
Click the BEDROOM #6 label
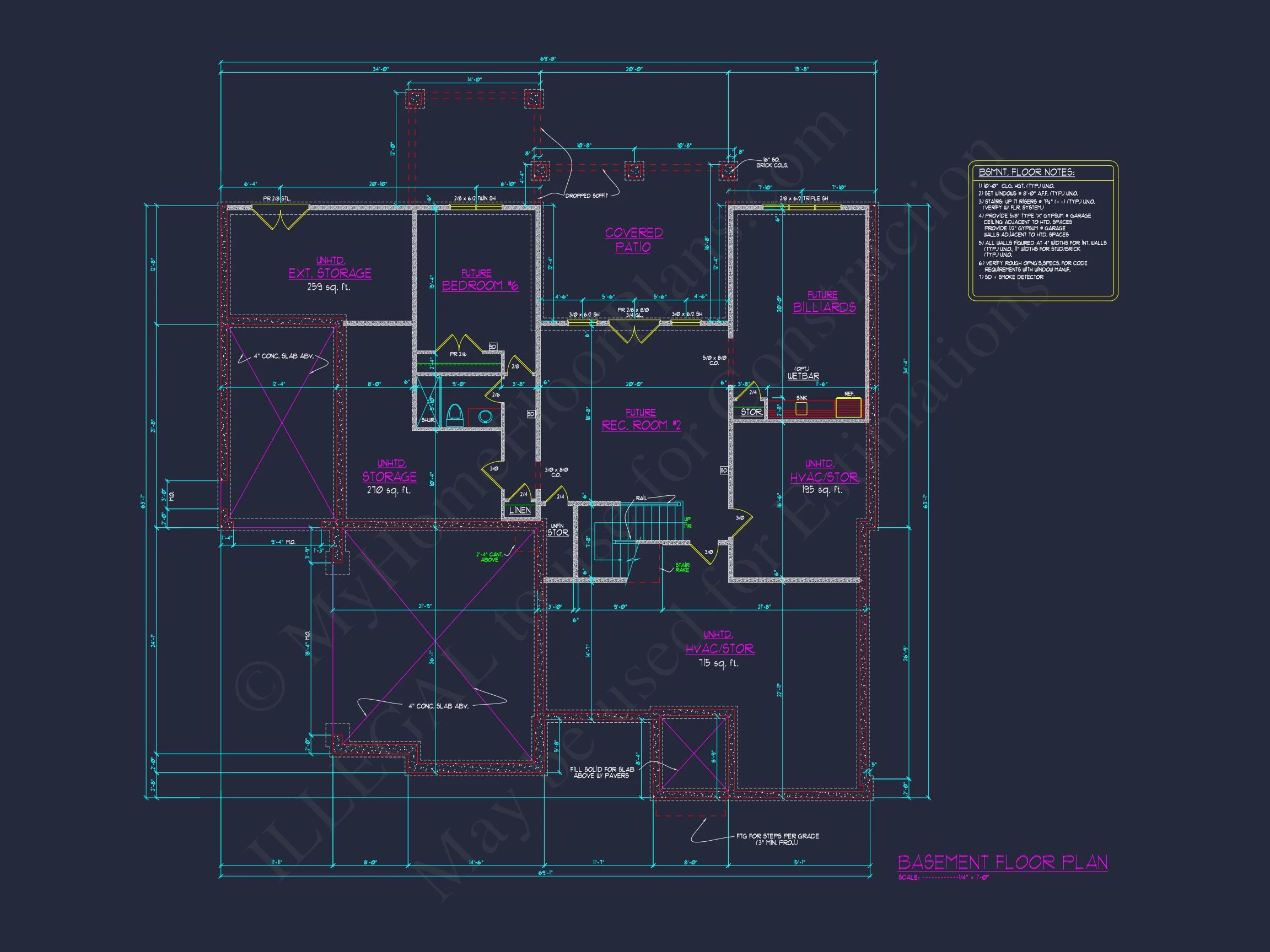point(480,286)
